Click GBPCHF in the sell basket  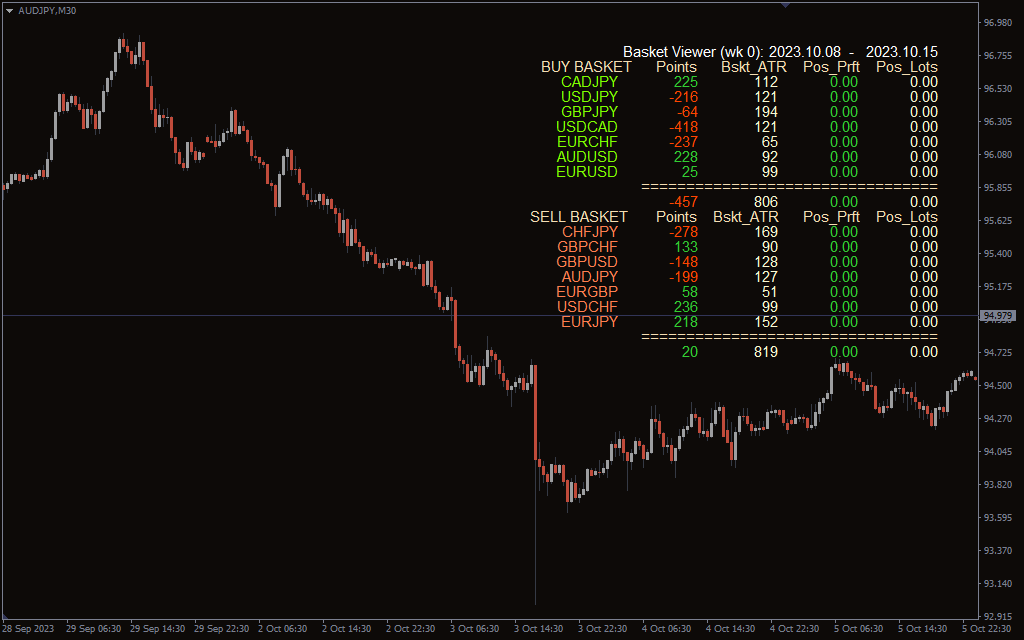588,247
